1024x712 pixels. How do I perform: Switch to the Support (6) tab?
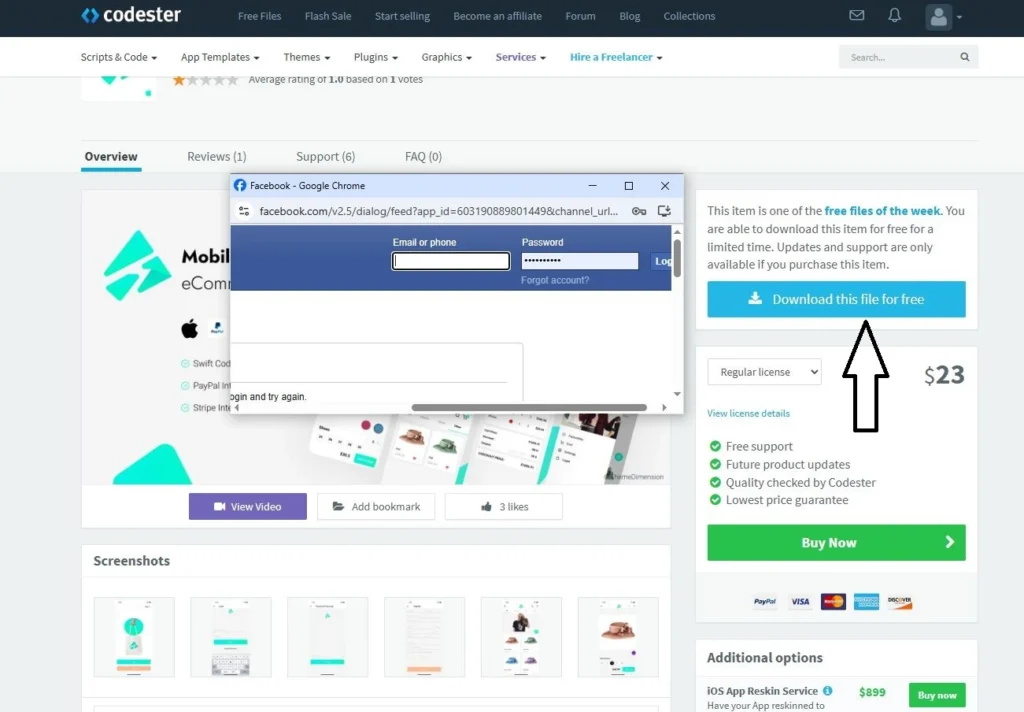(x=325, y=157)
